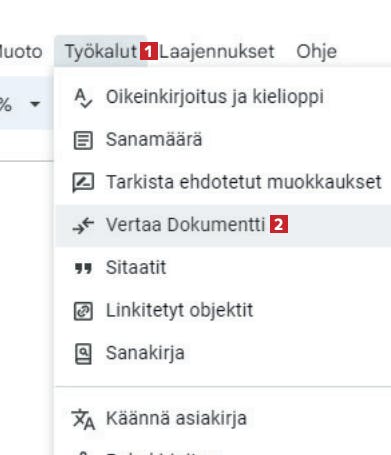The height and width of the screenshot is (455, 391).
Task: Click the linked objects chain icon
Action: (83, 311)
